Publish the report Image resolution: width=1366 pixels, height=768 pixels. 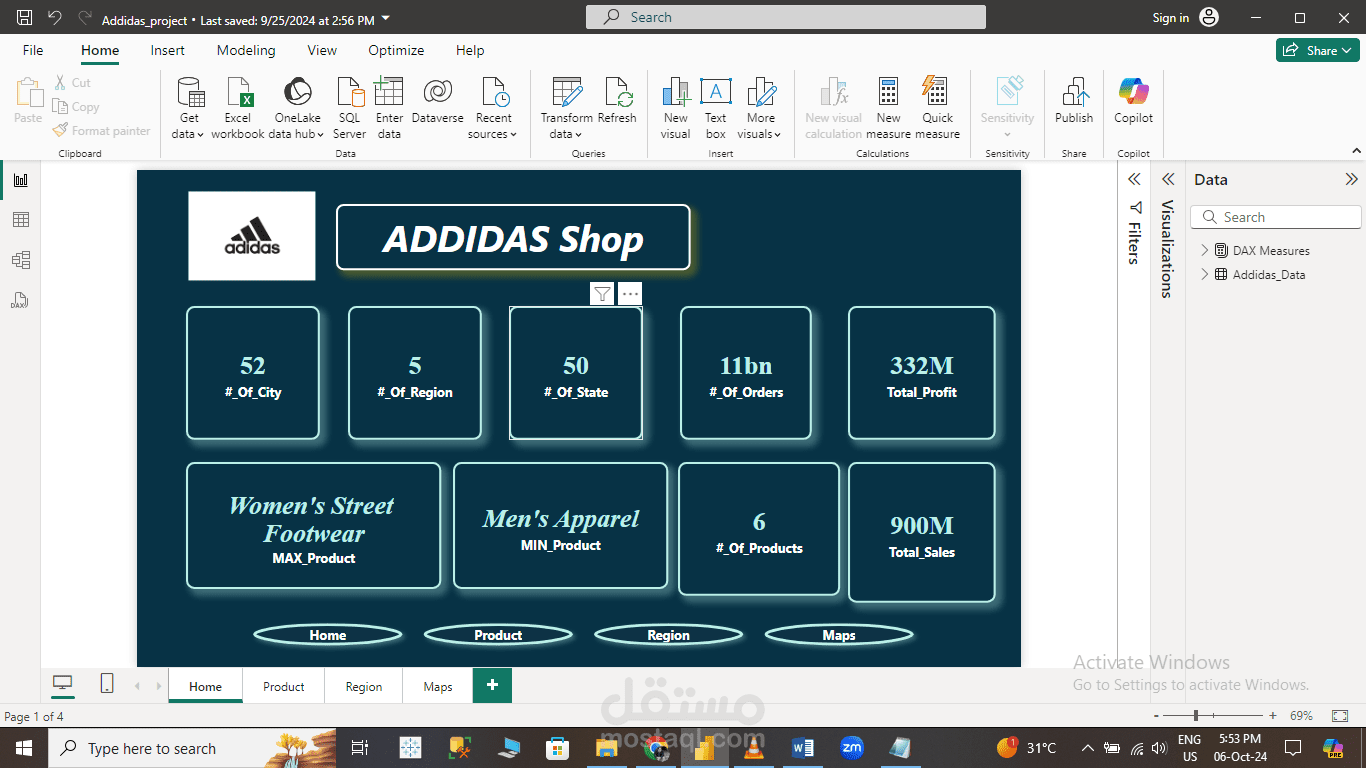click(1074, 101)
